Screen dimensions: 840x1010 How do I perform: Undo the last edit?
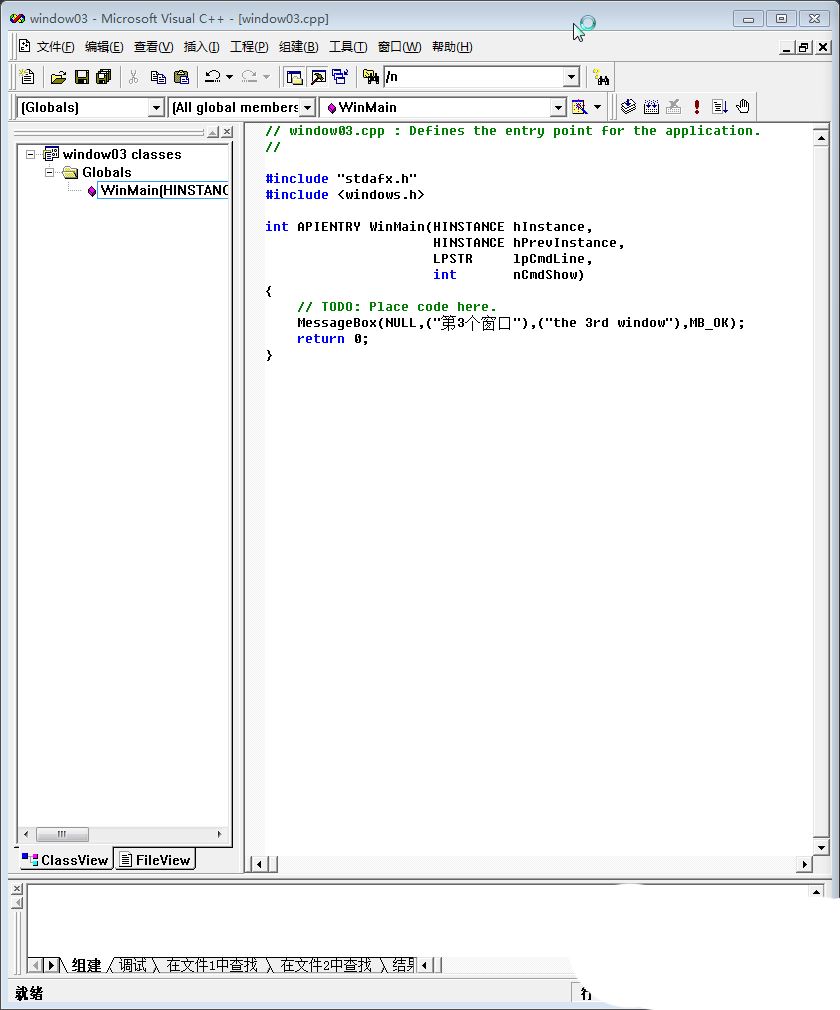(211, 77)
